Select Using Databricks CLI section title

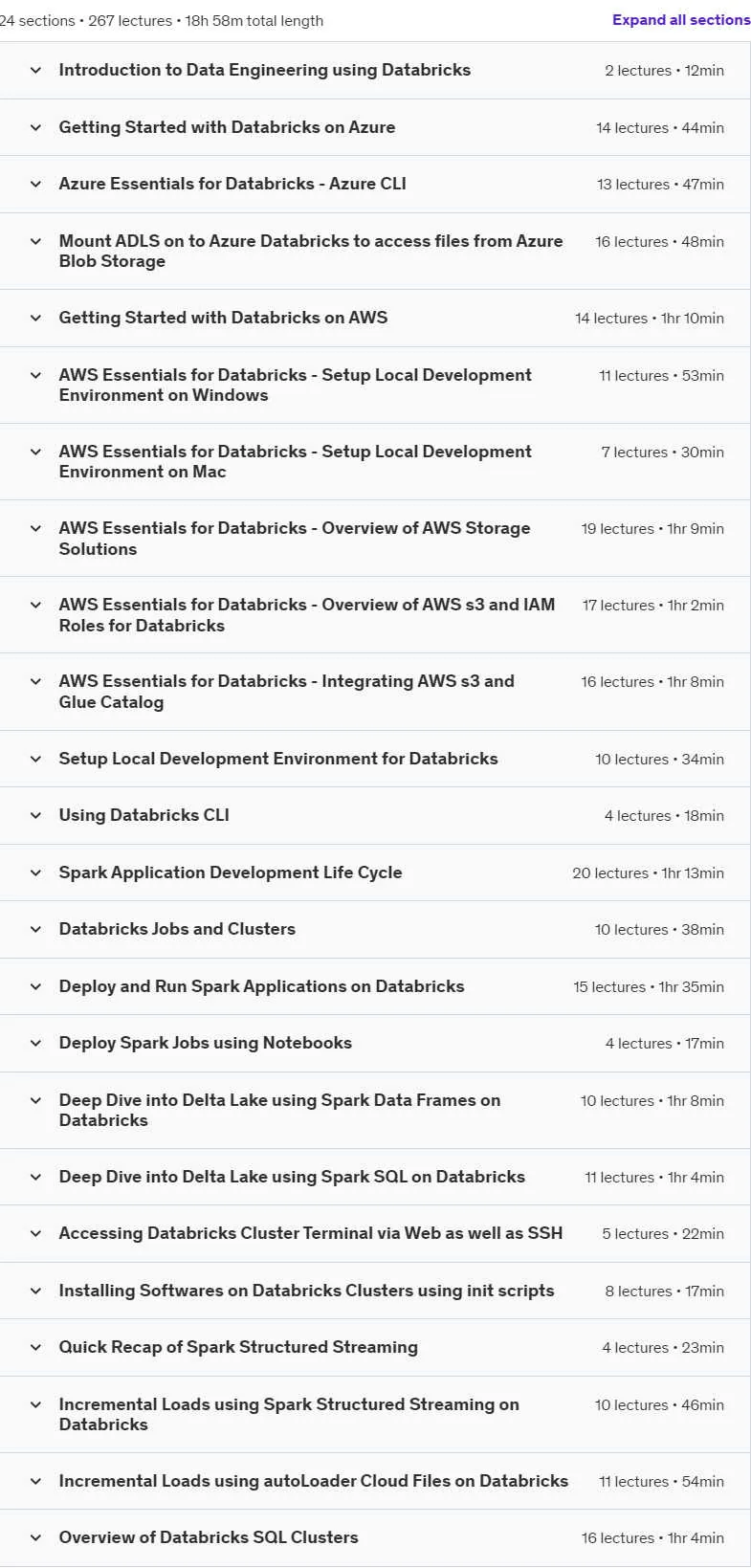click(x=144, y=815)
